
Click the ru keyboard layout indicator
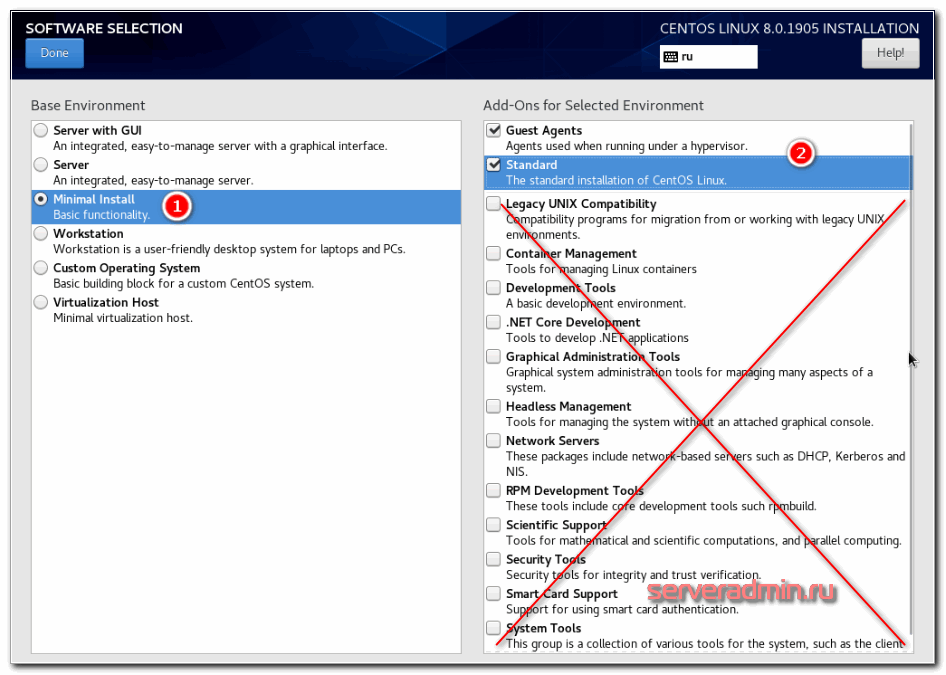(x=708, y=57)
